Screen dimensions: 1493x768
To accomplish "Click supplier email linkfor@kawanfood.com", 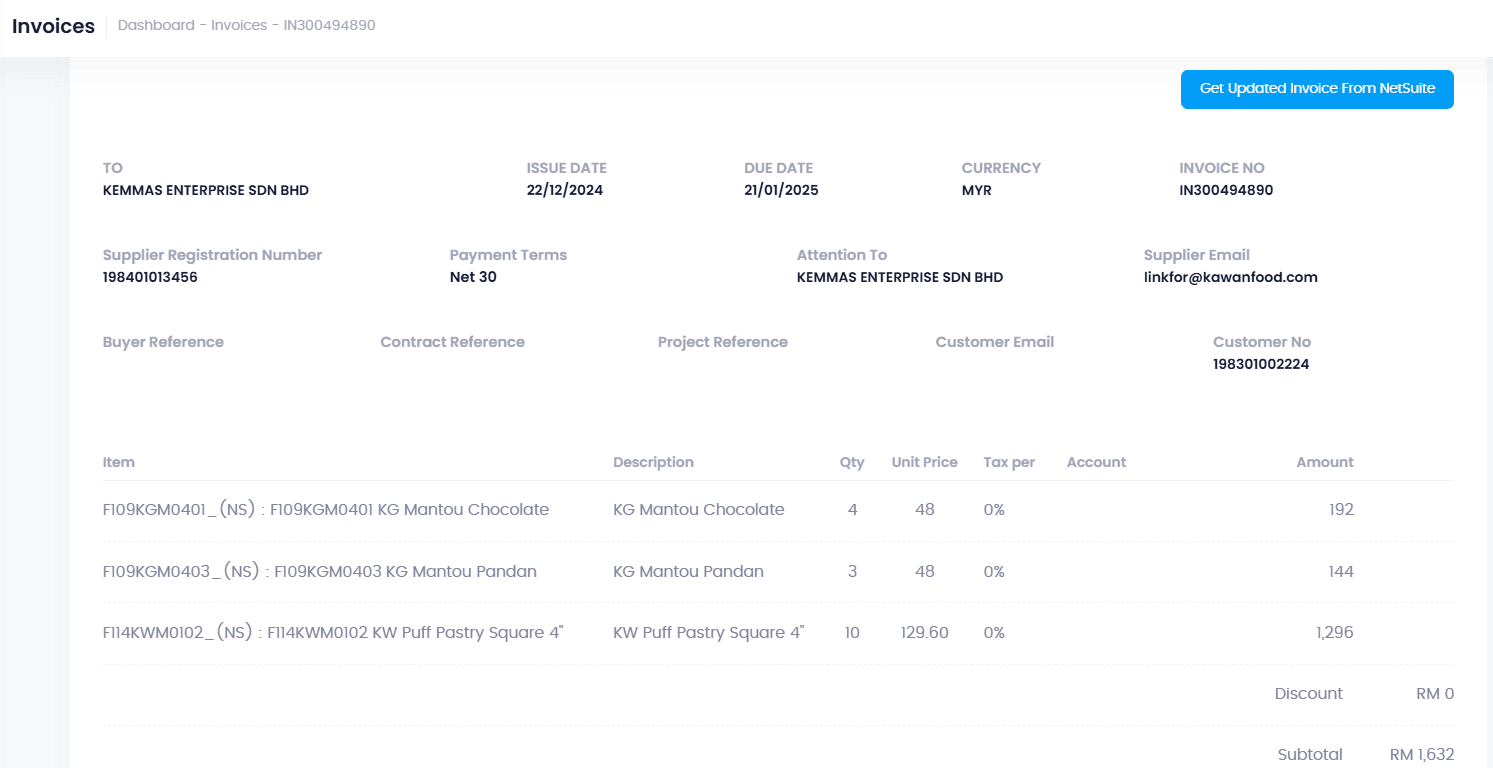I will coord(1230,277).
